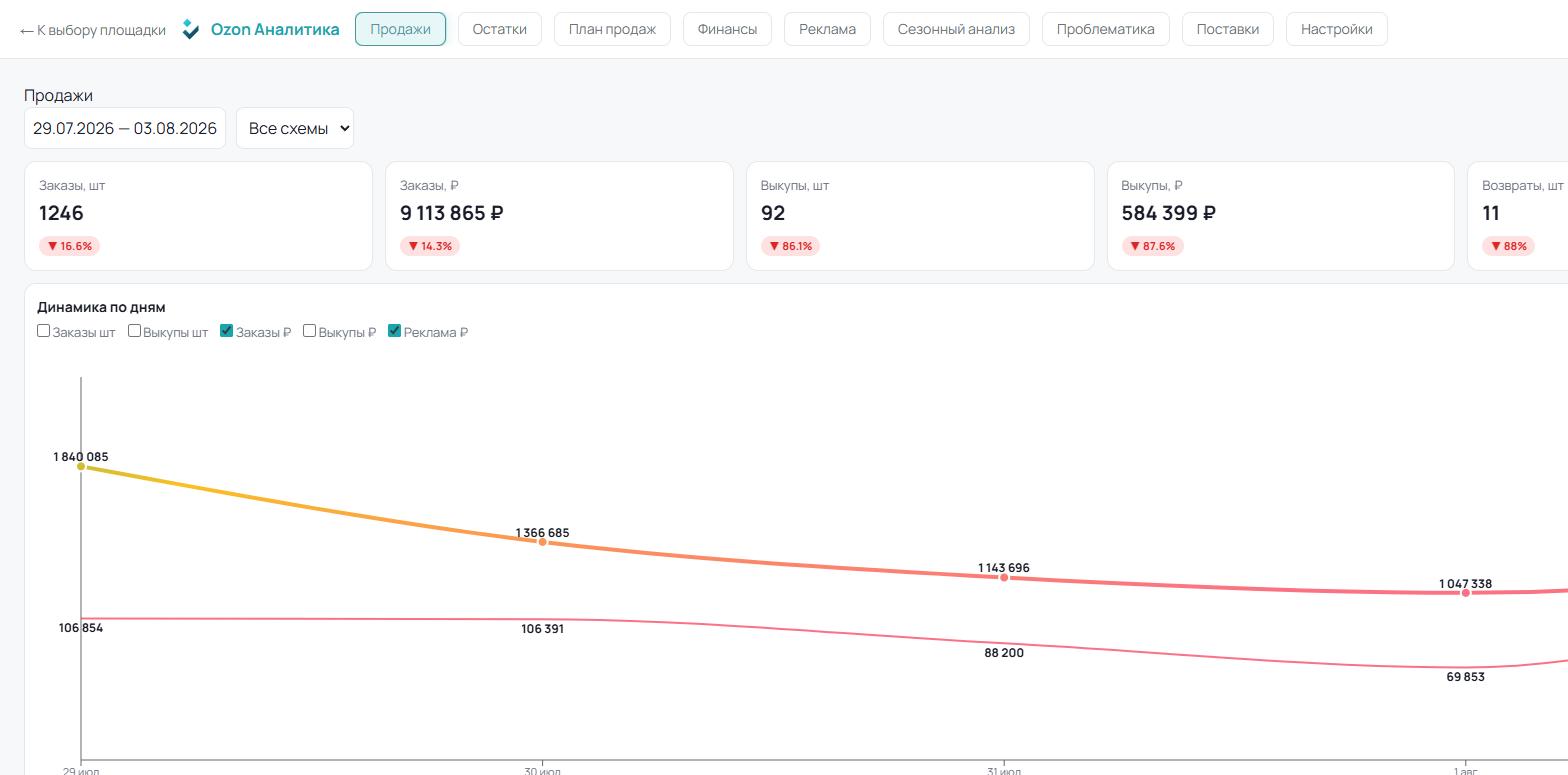Click the 88% decline badge

(1509, 246)
